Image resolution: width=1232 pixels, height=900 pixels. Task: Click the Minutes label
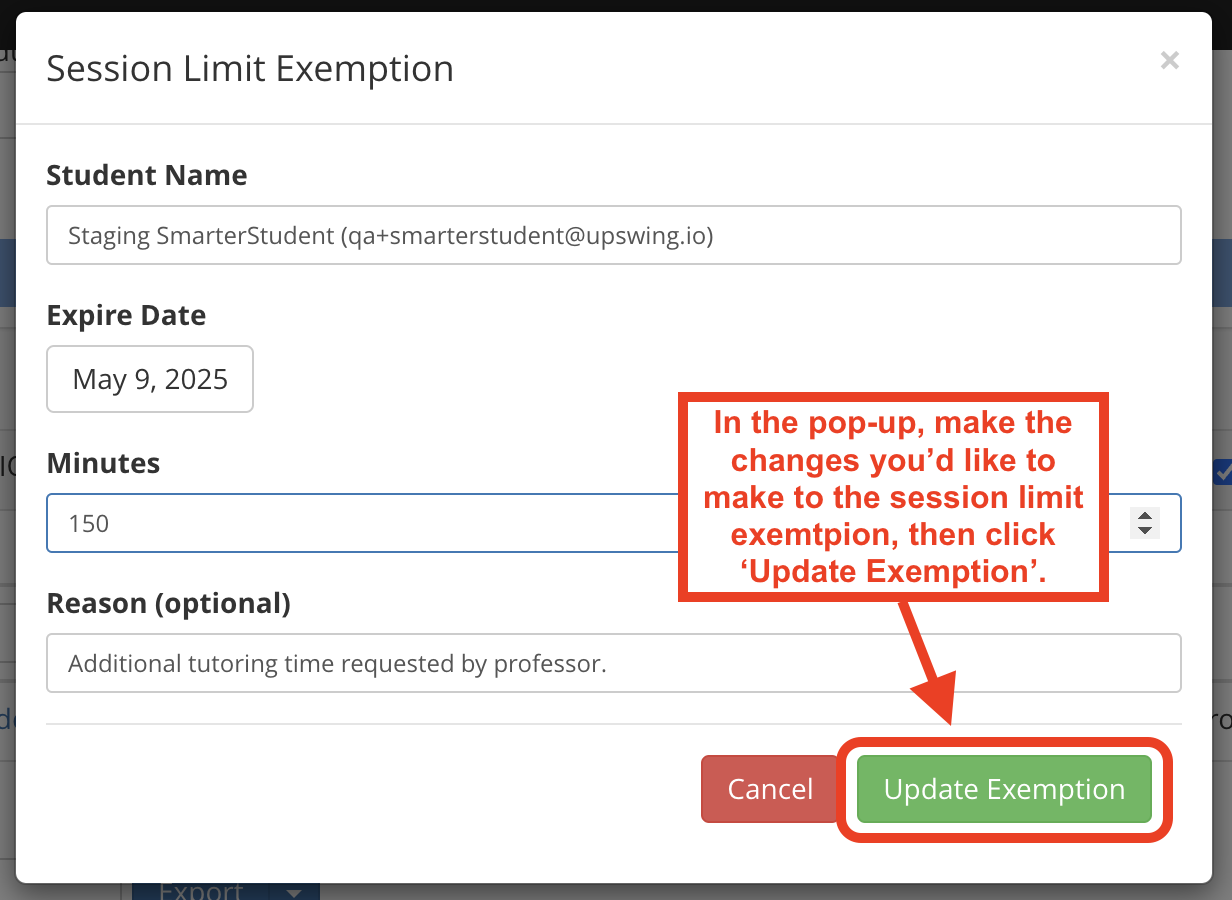click(x=103, y=463)
